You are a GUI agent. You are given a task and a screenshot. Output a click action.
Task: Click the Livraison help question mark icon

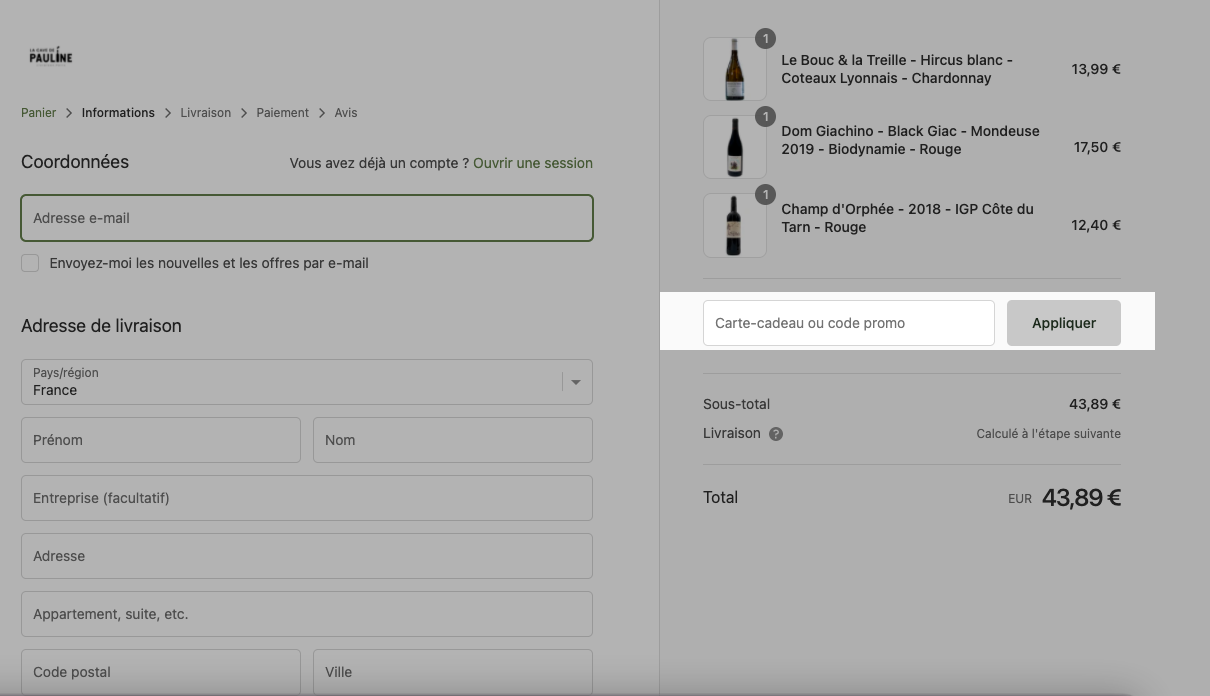click(776, 434)
